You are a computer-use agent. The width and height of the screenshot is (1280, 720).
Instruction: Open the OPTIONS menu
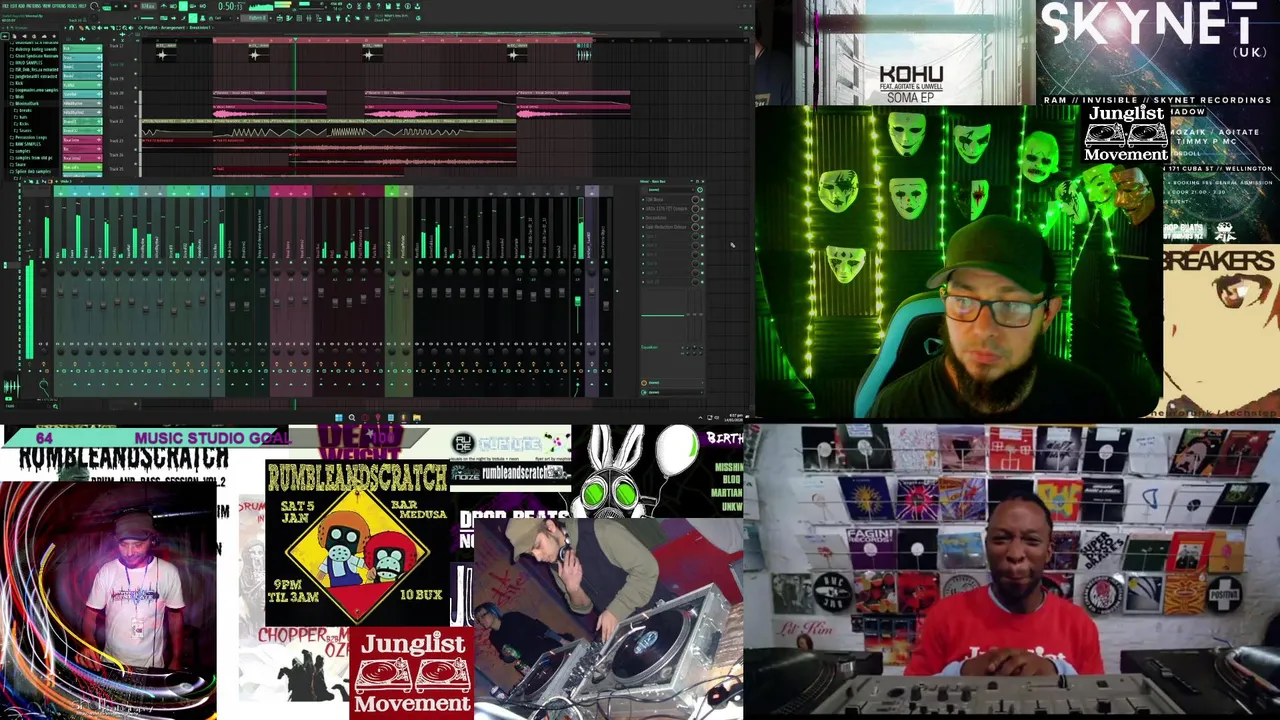coord(57,6)
